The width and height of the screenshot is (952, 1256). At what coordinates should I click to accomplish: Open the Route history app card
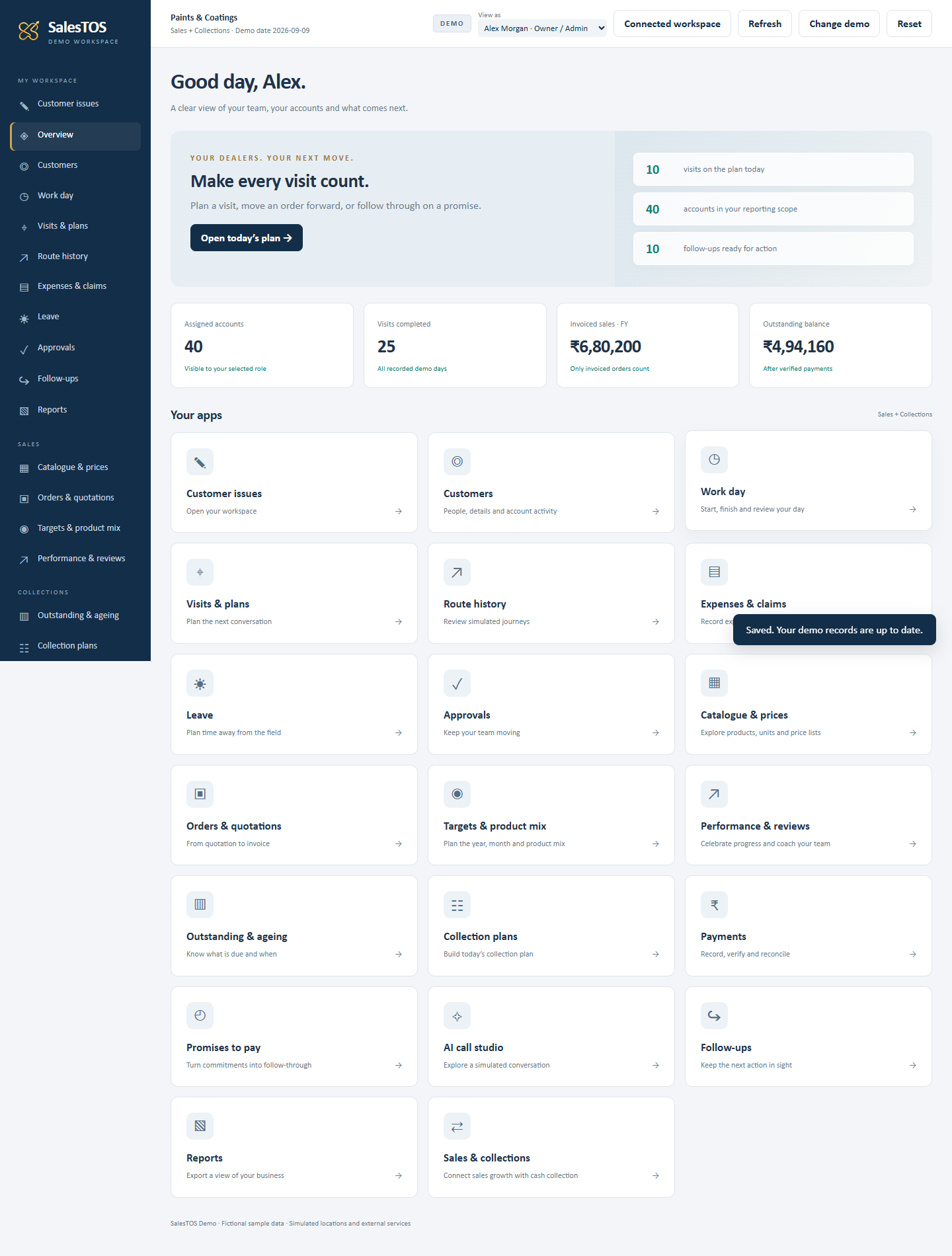pos(551,594)
